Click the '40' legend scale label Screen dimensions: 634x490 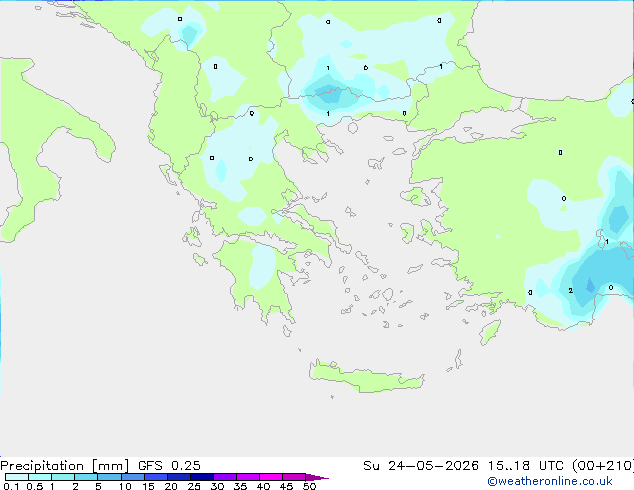pos(263,486)
